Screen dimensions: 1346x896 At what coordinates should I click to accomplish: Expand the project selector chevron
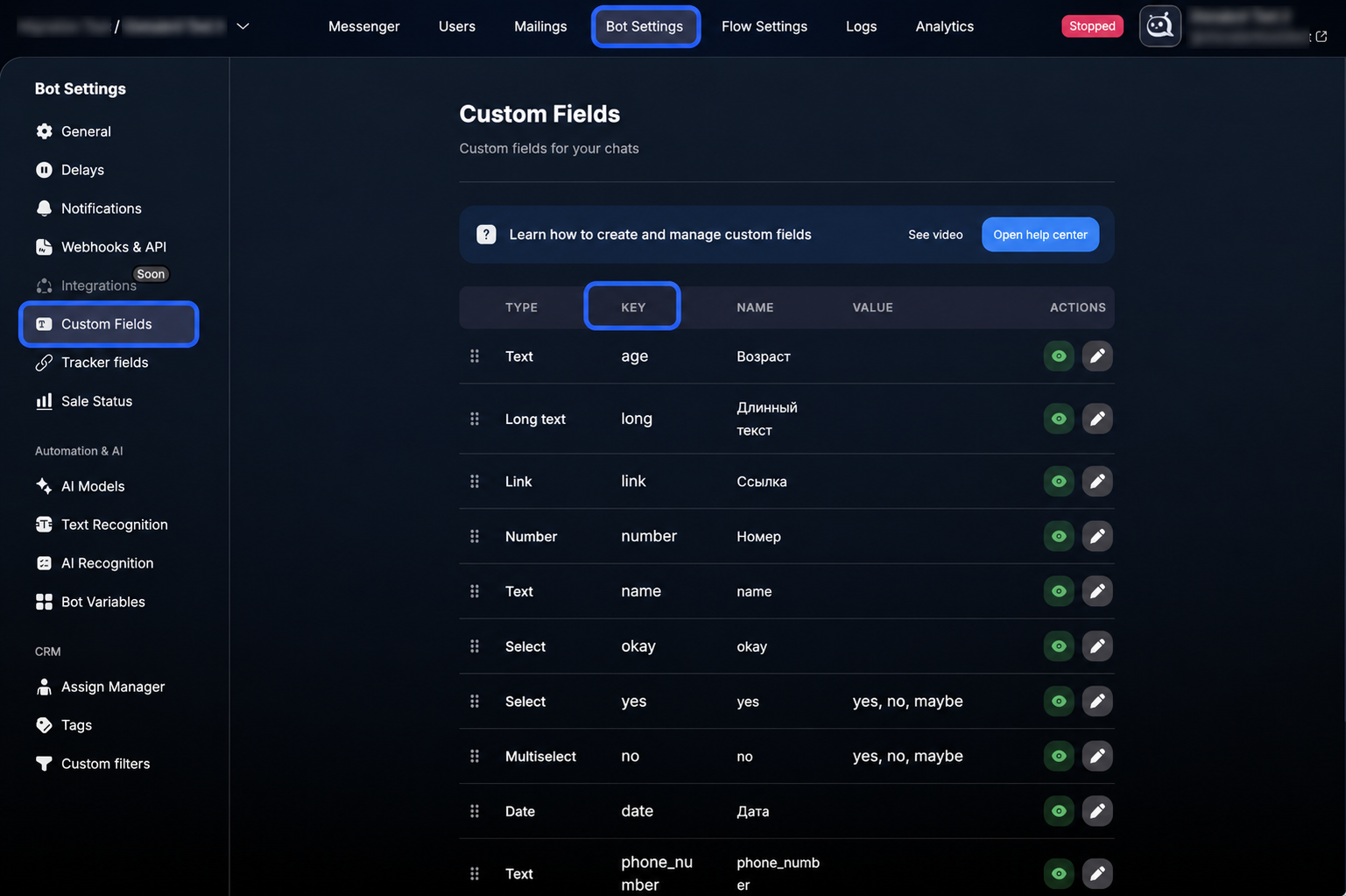click(243, 26)
